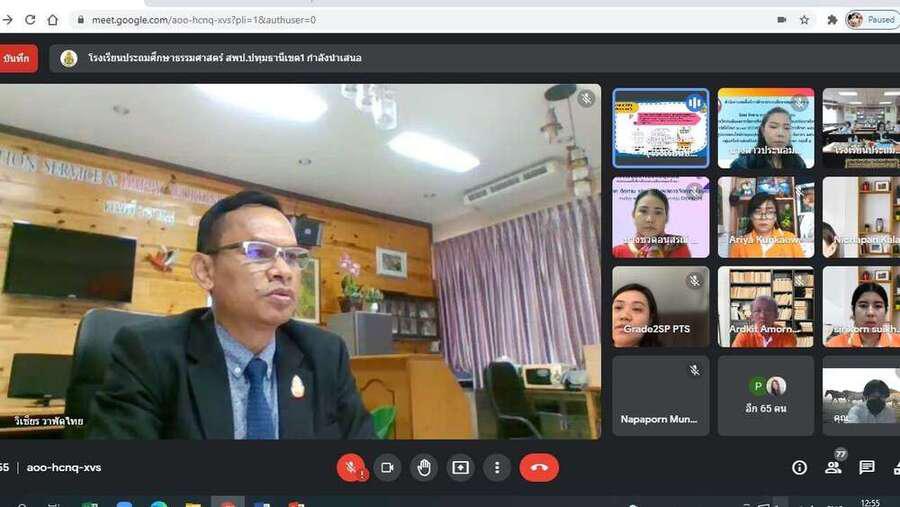
Task: Open the browser extensions puzzle icon
Action: click(x=832, y=19)
